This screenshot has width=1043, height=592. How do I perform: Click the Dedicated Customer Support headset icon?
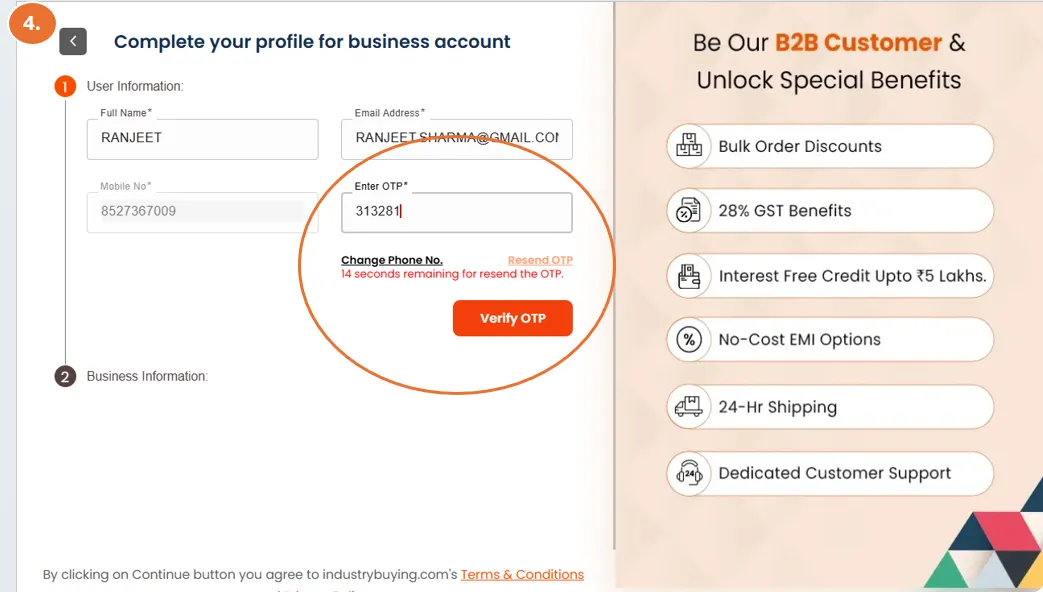(689, 473)
